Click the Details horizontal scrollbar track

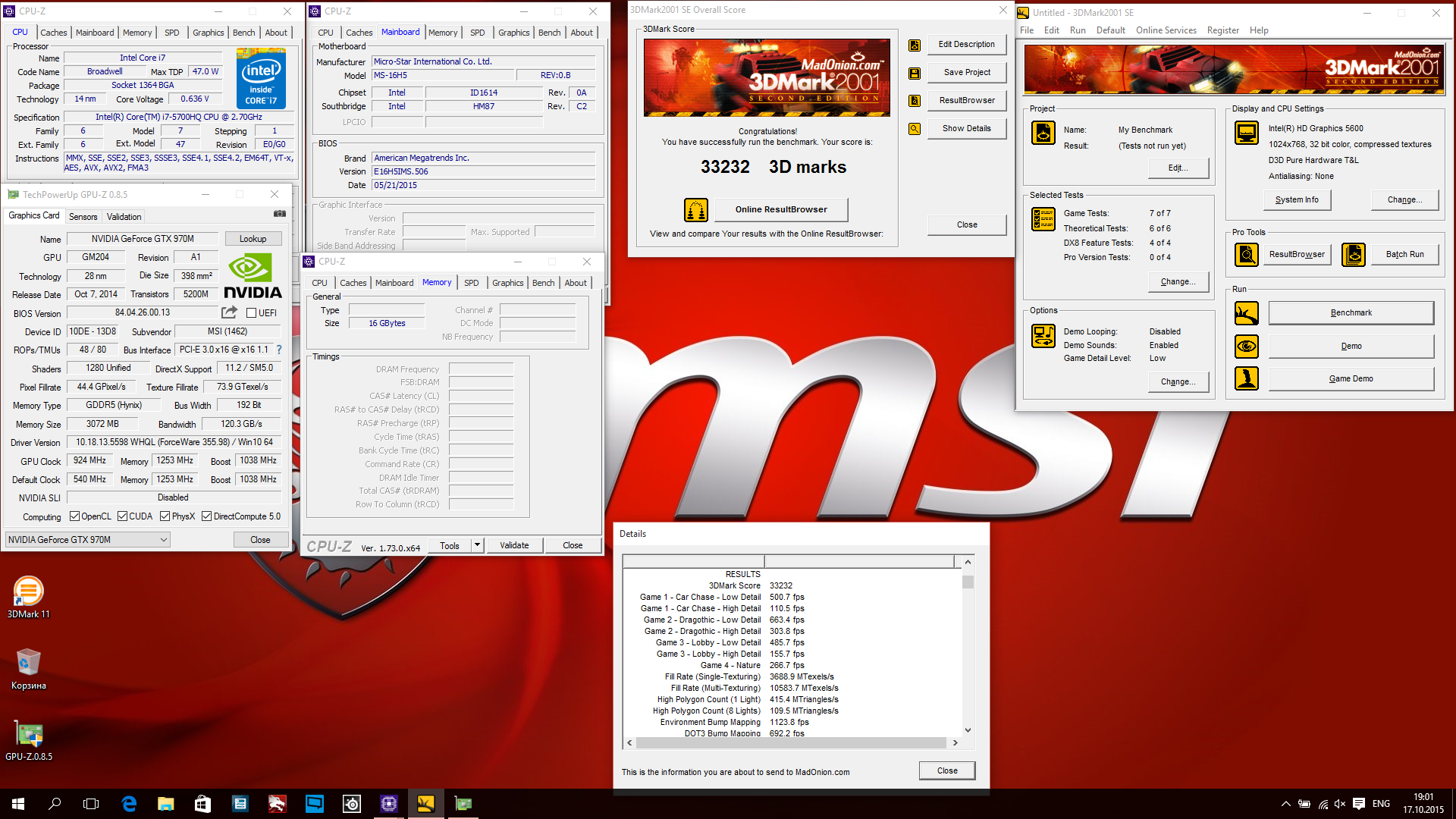click(792, 743)
